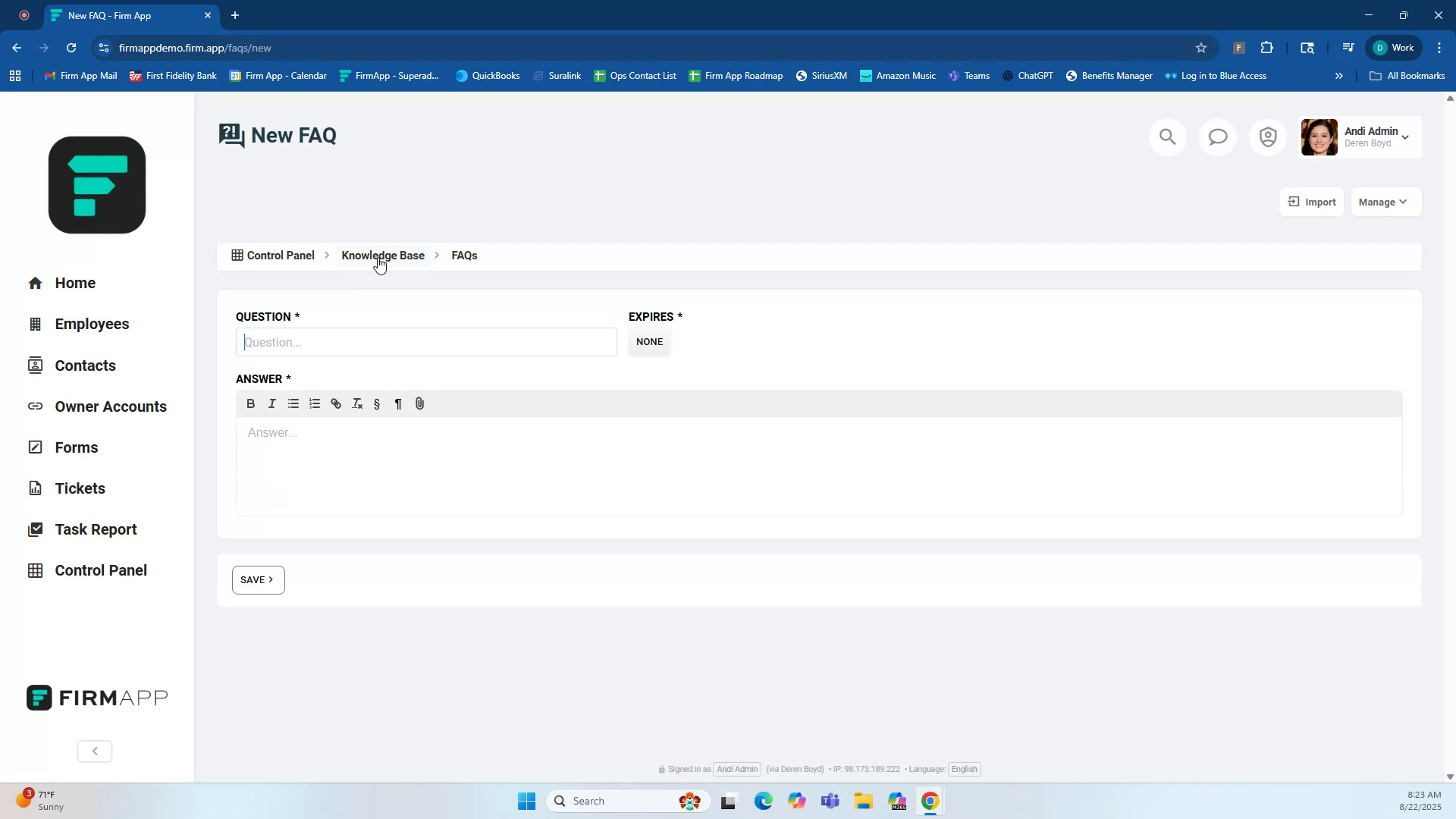Apply italic formatting to the answer
Image resolution: width=1456 pixels, height=819 pixels.
coord(272,403)
